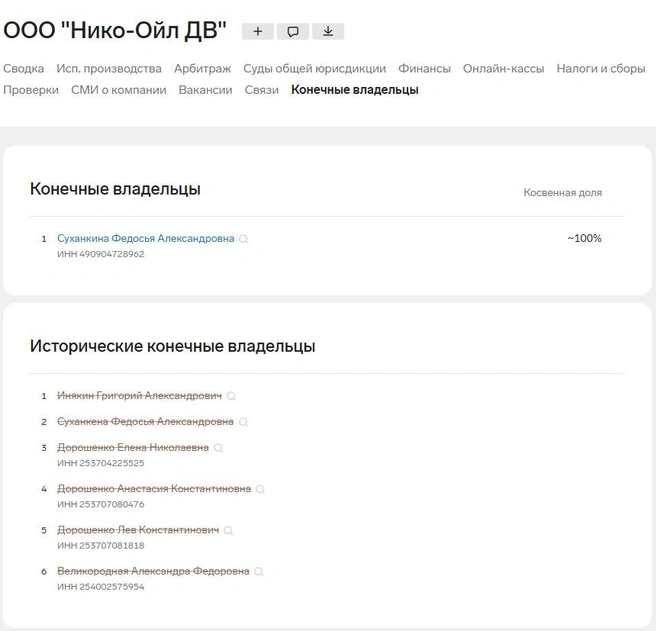Search icon next to Инякин Григорий Александрович

(x=231, y=396)
